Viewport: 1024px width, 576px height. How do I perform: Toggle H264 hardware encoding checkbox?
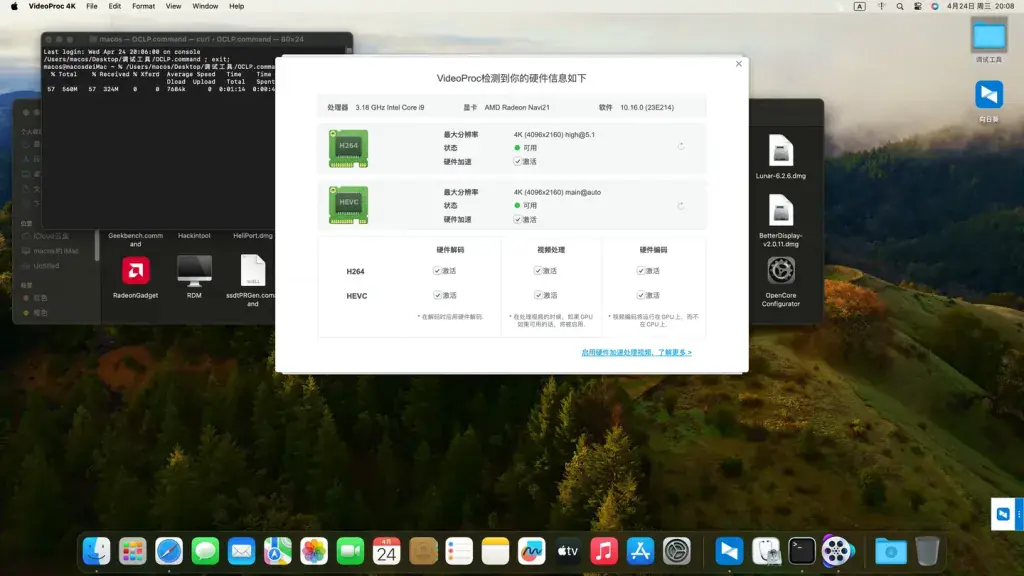click(x=641, y=270)
